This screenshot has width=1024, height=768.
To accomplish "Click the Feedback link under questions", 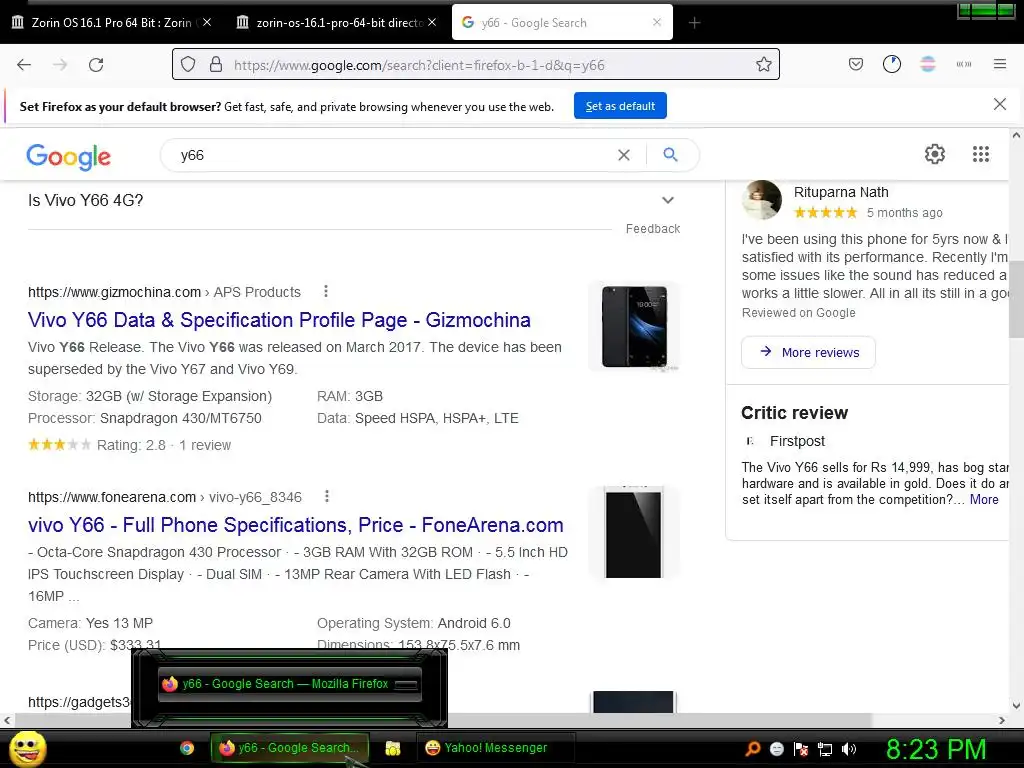I will 652,229.
